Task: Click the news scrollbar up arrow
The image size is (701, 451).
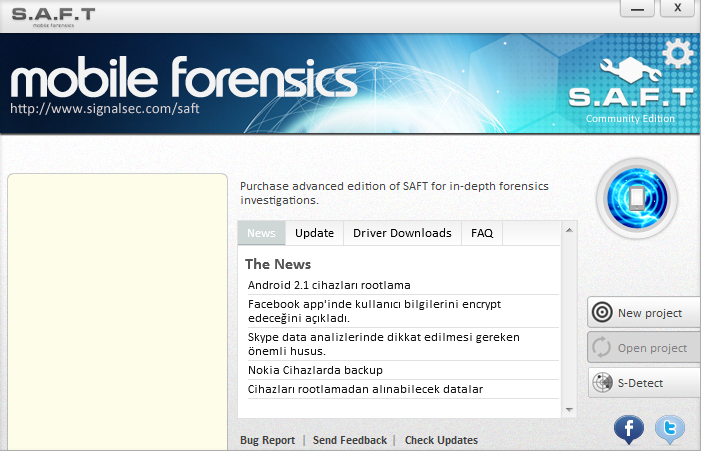Action: [x=569, y=230]
